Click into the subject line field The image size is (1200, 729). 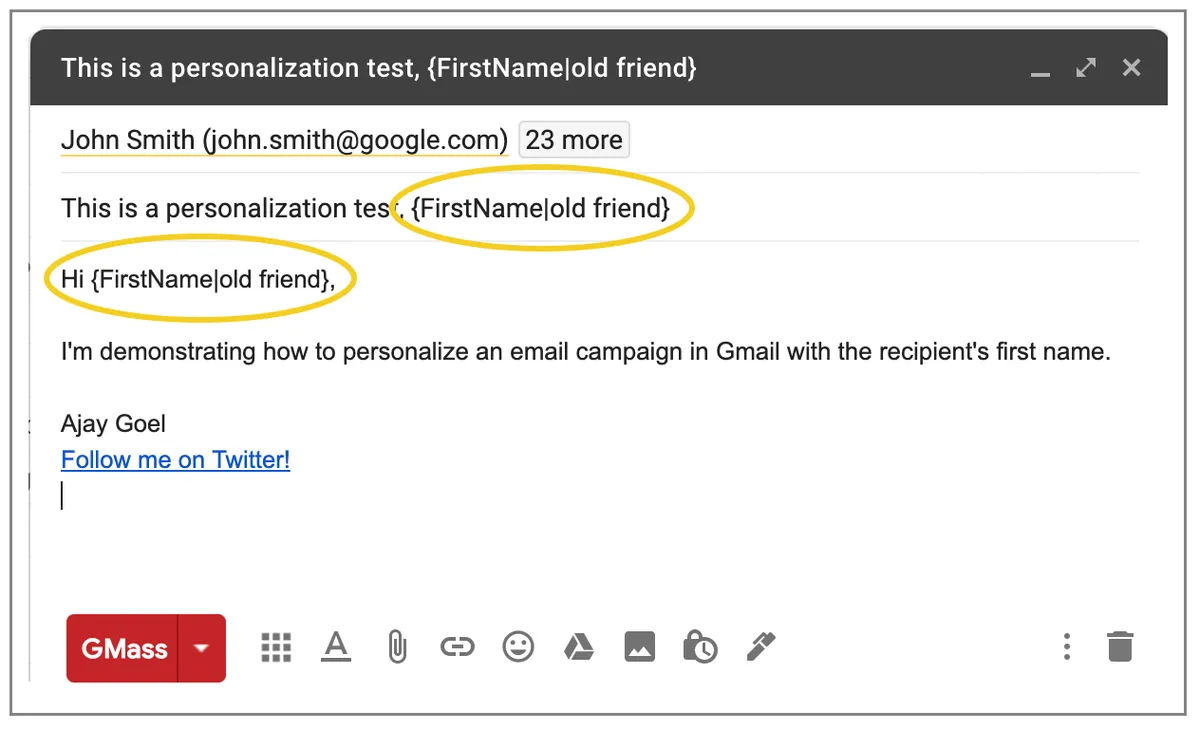tap(600, 208)
